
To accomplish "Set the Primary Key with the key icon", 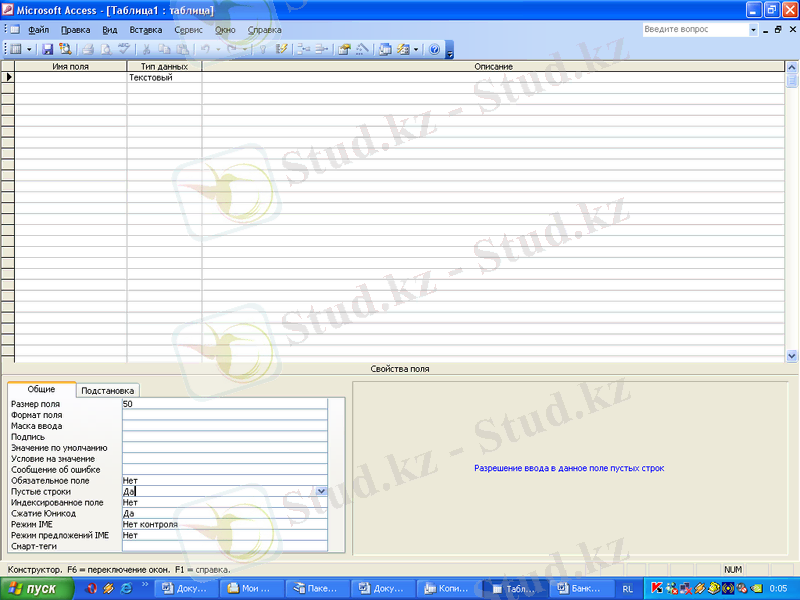I will [263, 49].
